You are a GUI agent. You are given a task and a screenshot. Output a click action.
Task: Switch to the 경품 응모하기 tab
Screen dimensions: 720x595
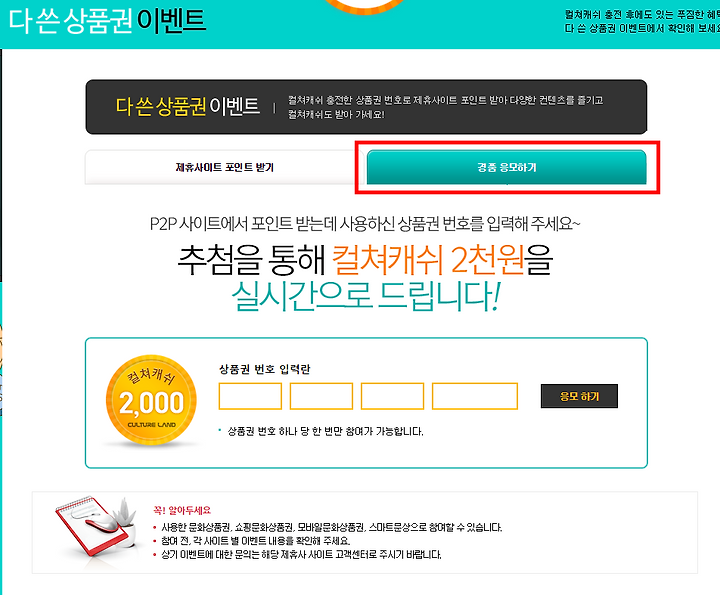506,167
